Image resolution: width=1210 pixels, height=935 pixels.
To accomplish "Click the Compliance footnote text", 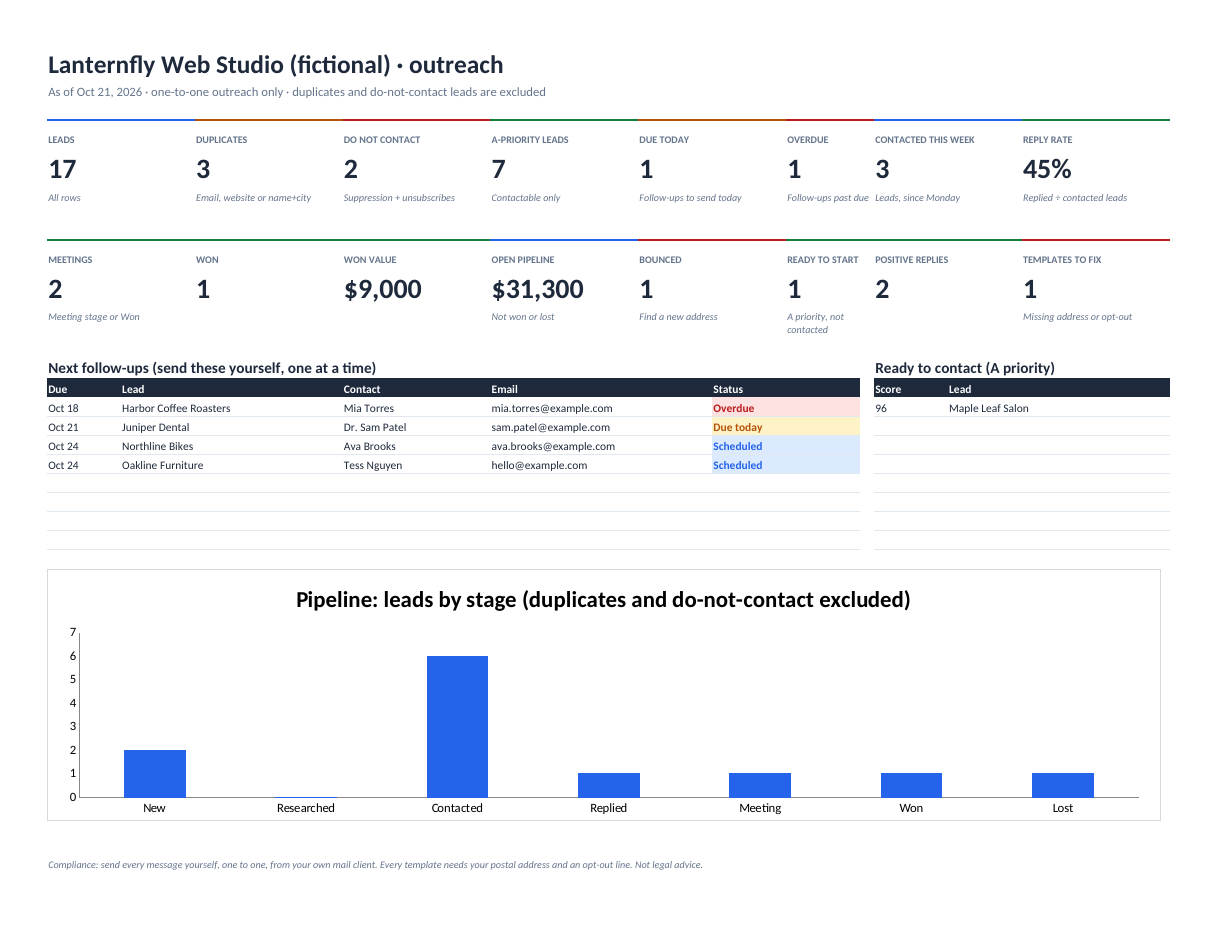I will 375,865.
